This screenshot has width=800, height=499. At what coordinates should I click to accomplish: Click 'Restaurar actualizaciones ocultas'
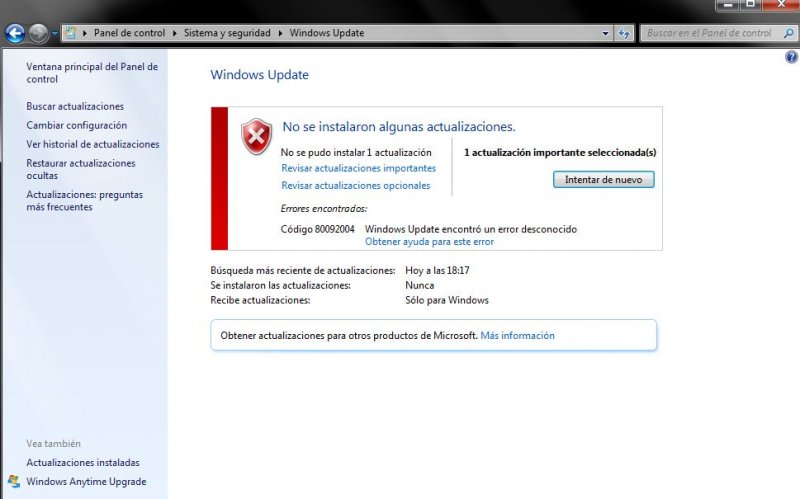81,169
